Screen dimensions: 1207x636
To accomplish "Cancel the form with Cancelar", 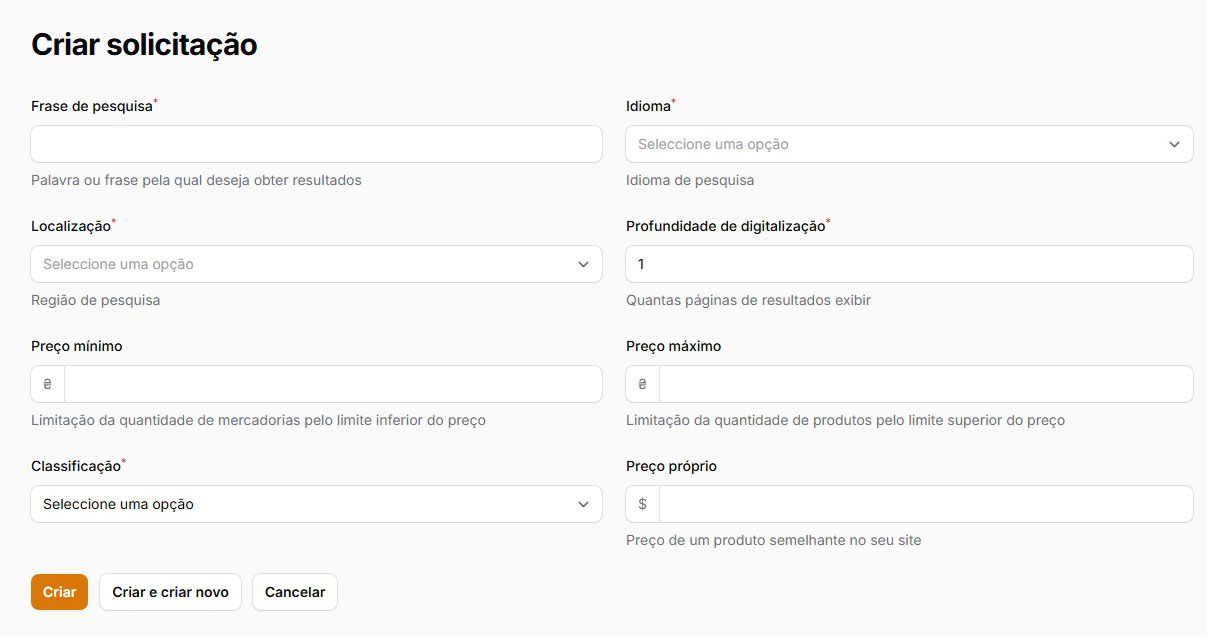I will (x=295, y=592).
